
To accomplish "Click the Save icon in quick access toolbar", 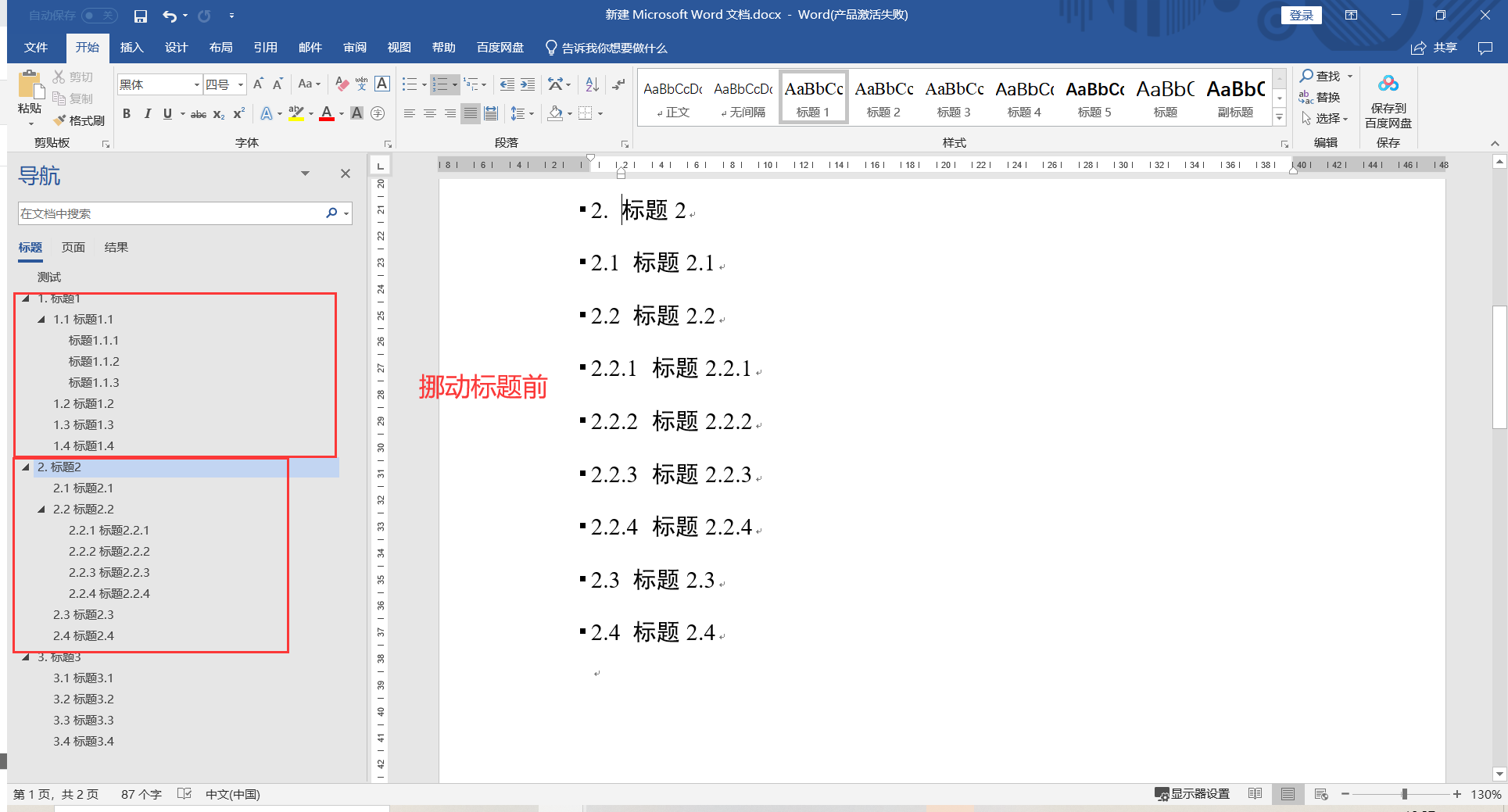I will point(141,16).
